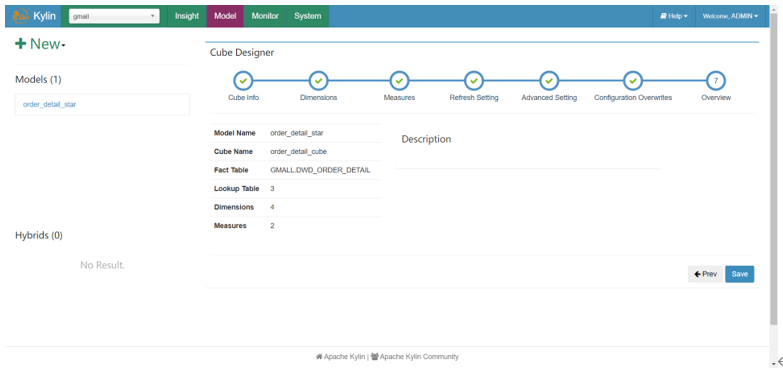Click the 'Description' heading
This screenshot has width=783, height=369.
pyautogui.click(x=426, y=139)
